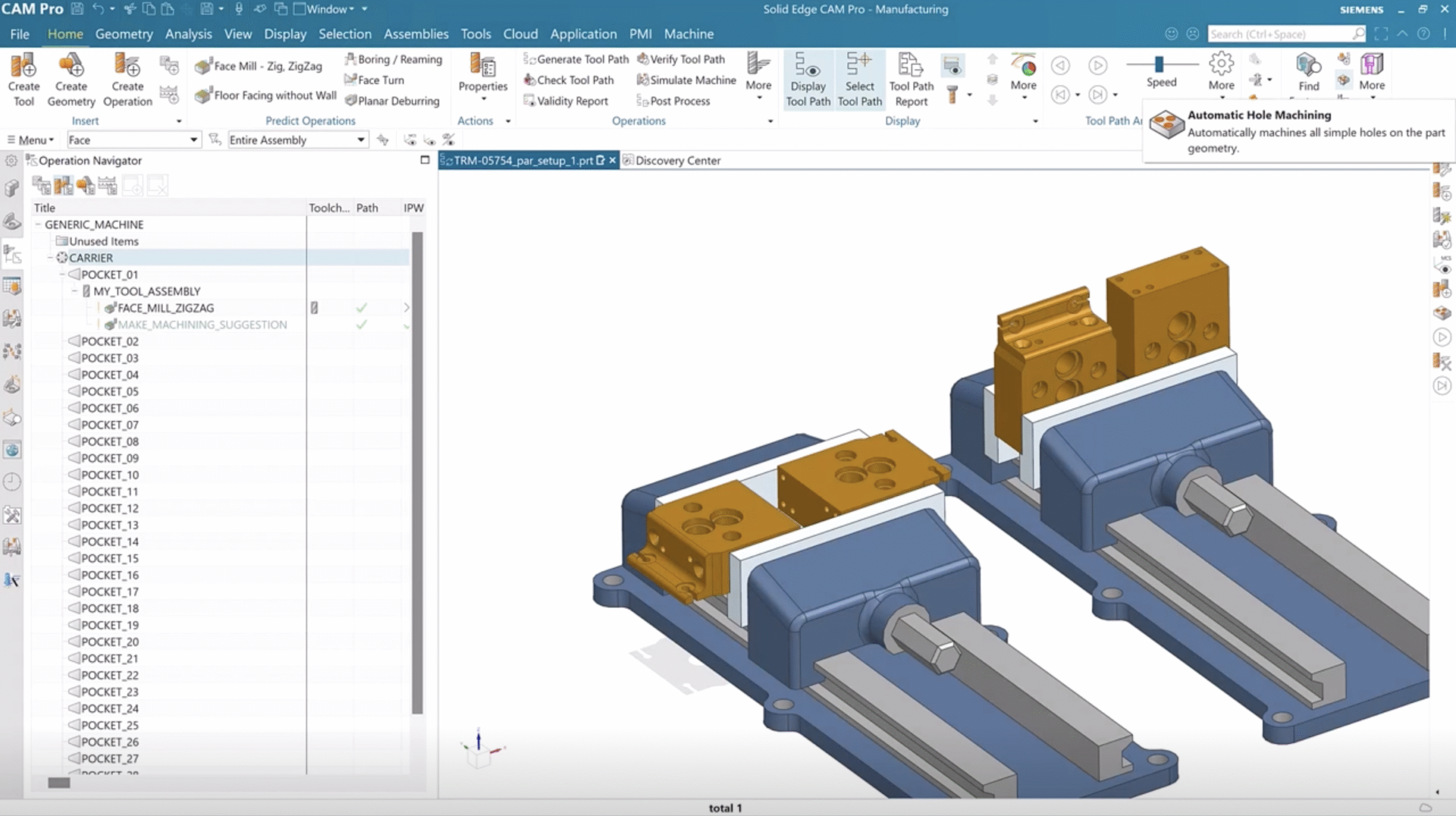Switch to the Geometry ribbon tab
This screenshot has width=1456, height=816.
[x=124, y=34]
